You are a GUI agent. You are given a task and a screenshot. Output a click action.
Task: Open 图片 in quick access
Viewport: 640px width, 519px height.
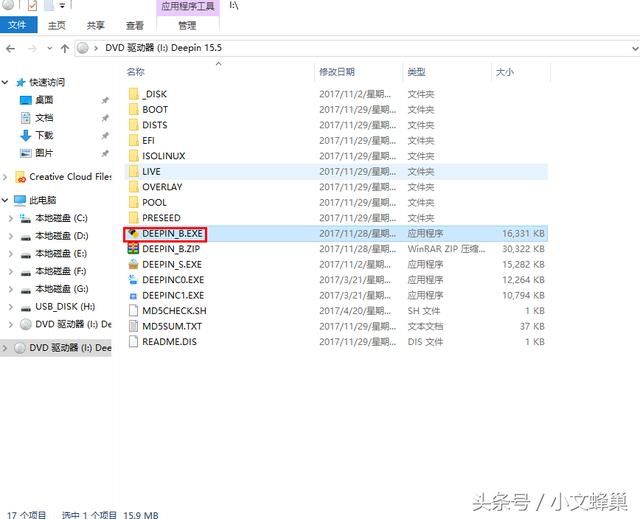pyautogui.click(x=44, y=153)
